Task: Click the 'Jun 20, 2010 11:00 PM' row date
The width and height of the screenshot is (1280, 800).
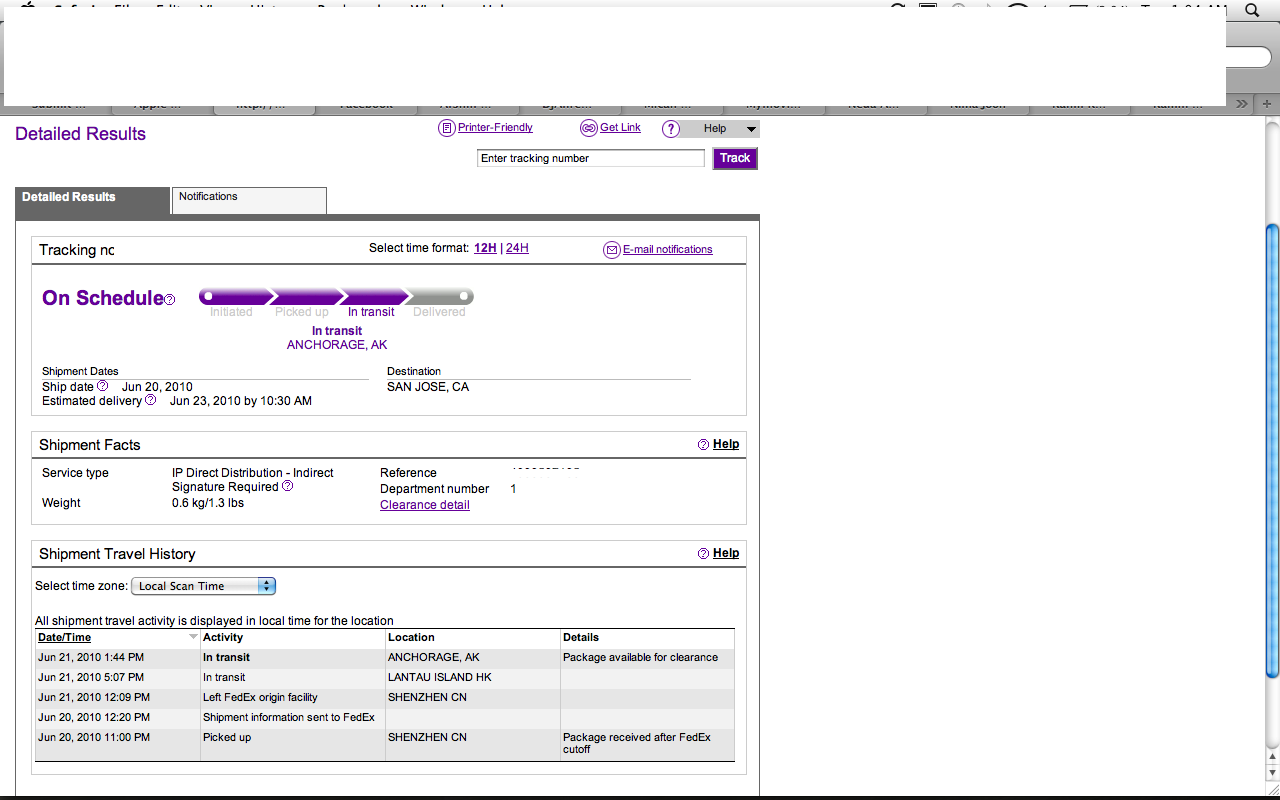Action: coord(94,737)
